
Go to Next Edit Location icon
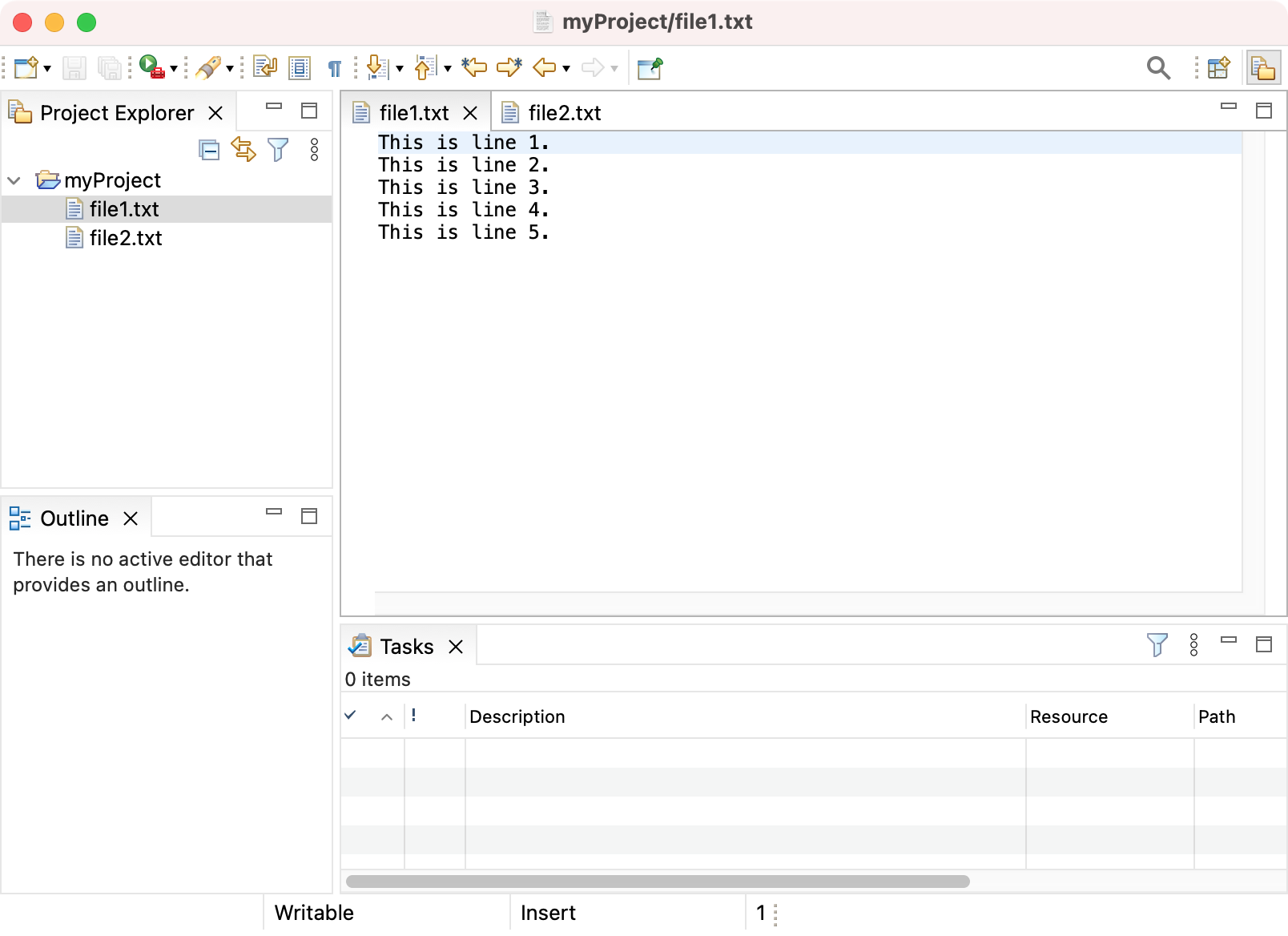509,67
